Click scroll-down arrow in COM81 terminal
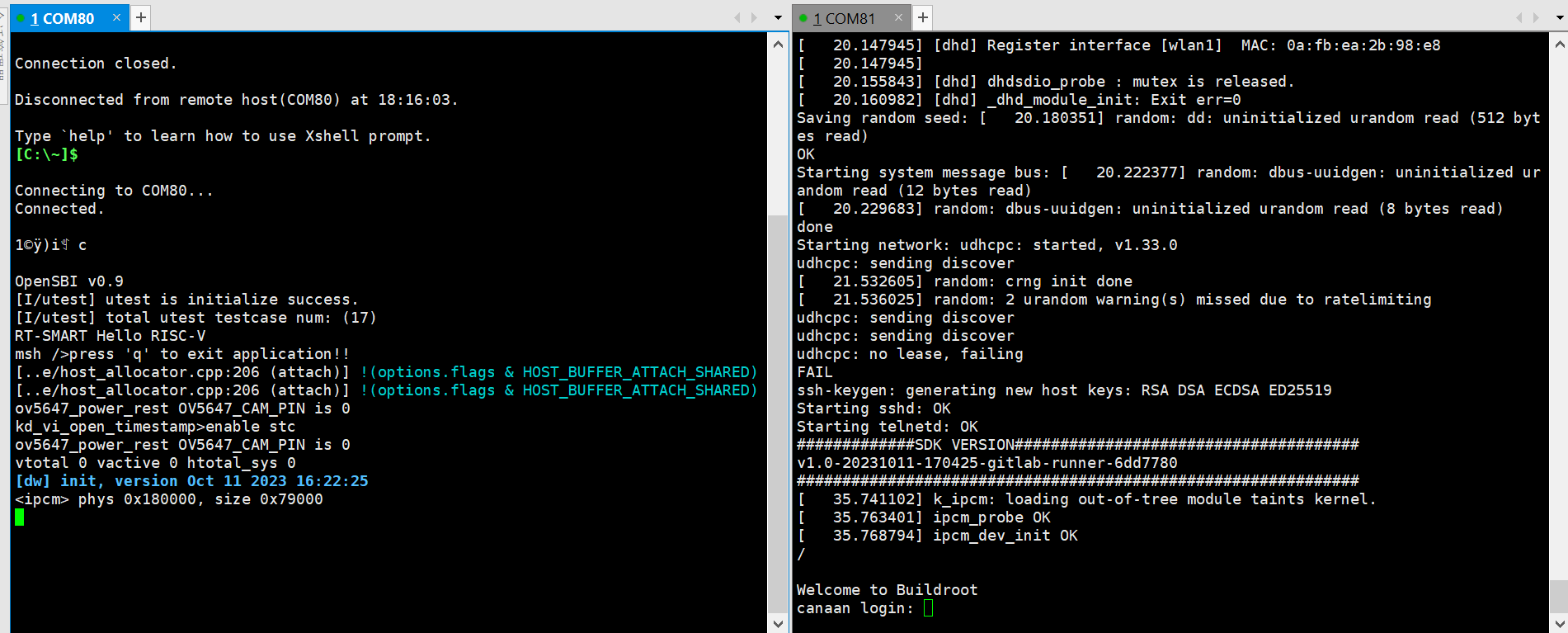 pos(1558,623)
